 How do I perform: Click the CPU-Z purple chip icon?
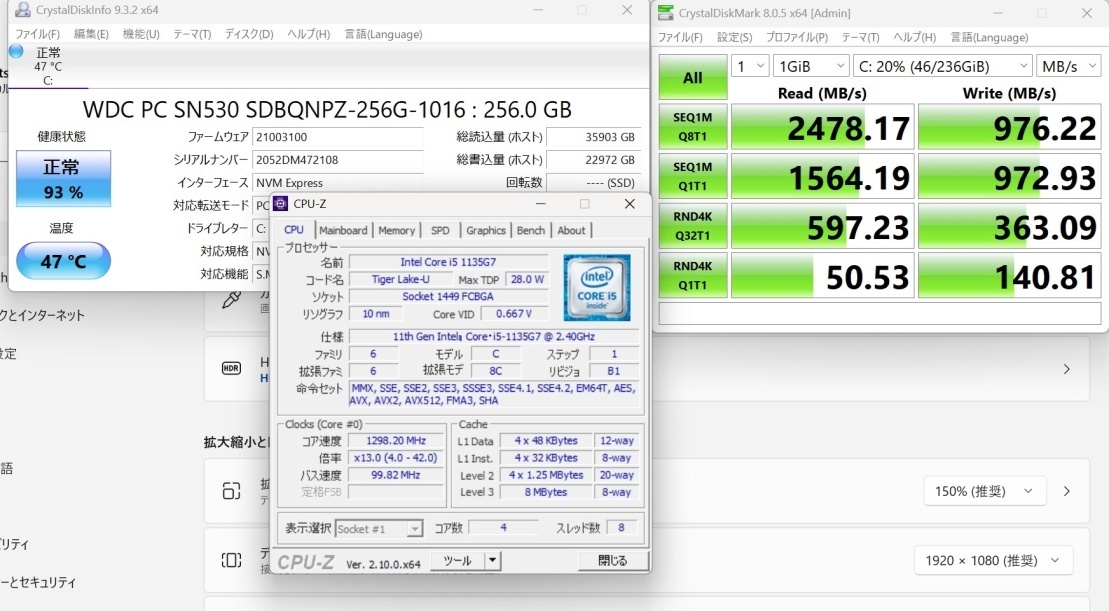(281, 204)
